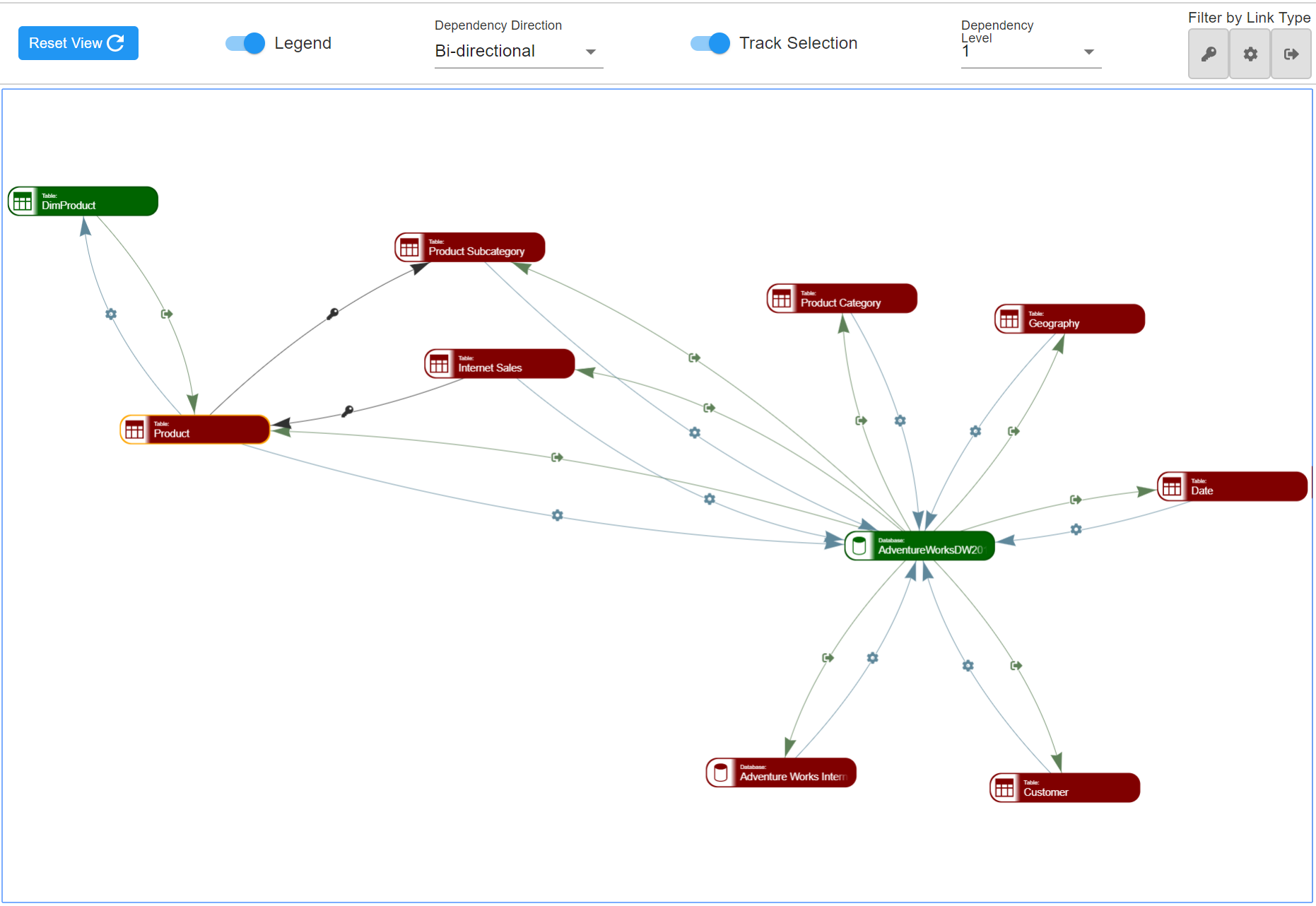Click the key icon near Internet Sales link
This screenshot has height=906, width=1316.
[x=347, y=411]
